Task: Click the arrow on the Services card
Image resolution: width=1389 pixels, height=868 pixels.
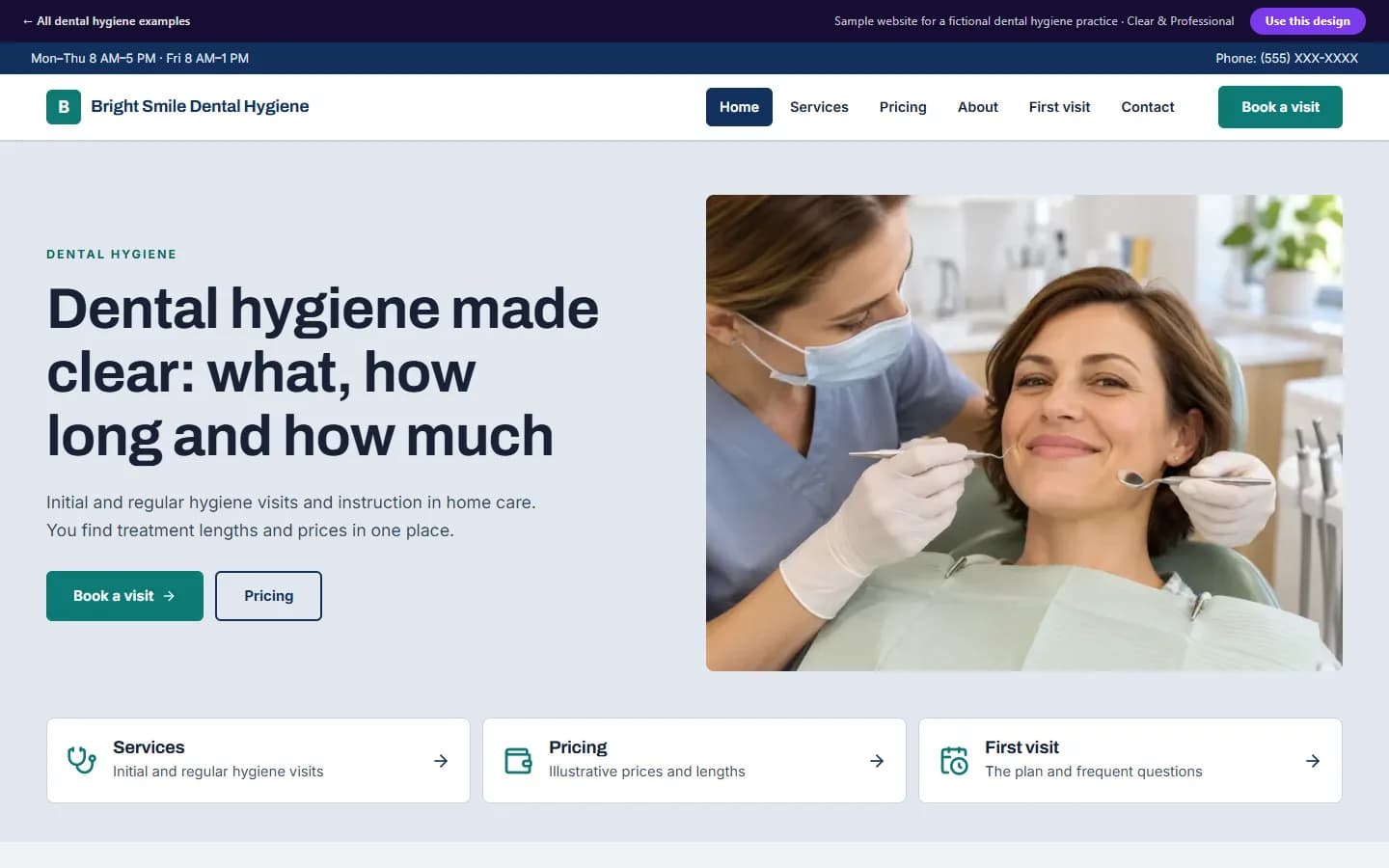Action: [x=441, y=761]
